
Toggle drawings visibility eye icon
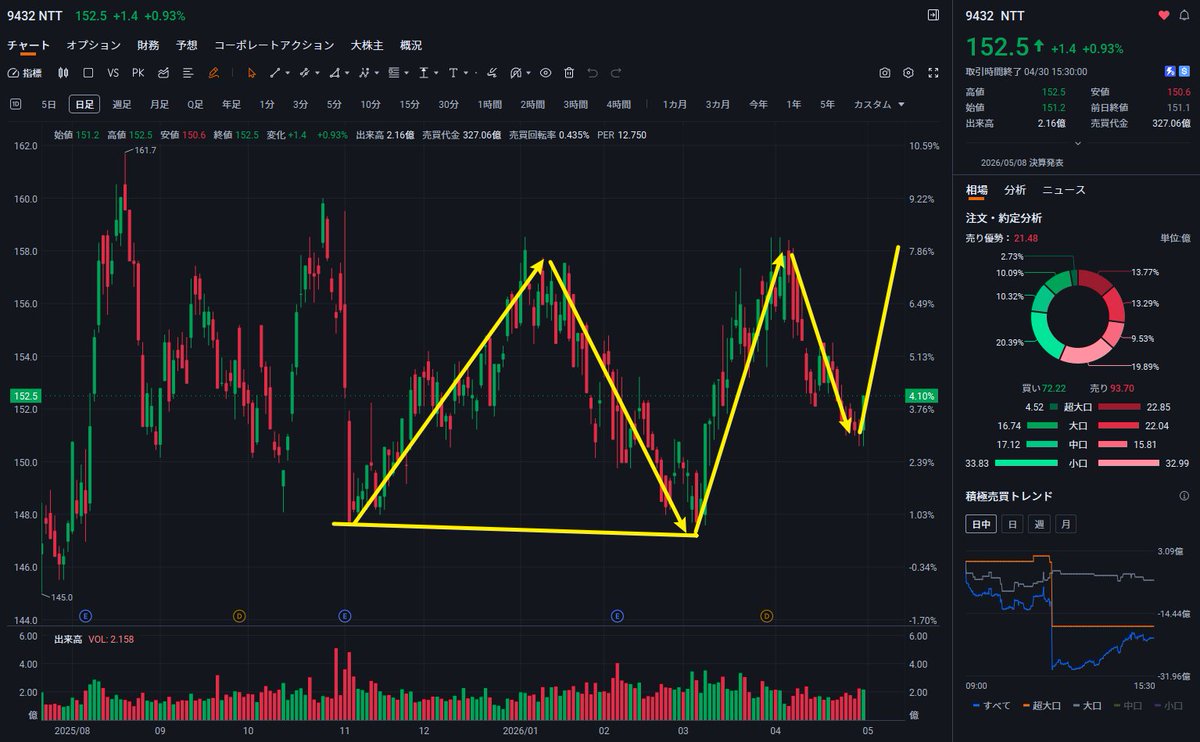pyautogui.click(x=545, y=73)
